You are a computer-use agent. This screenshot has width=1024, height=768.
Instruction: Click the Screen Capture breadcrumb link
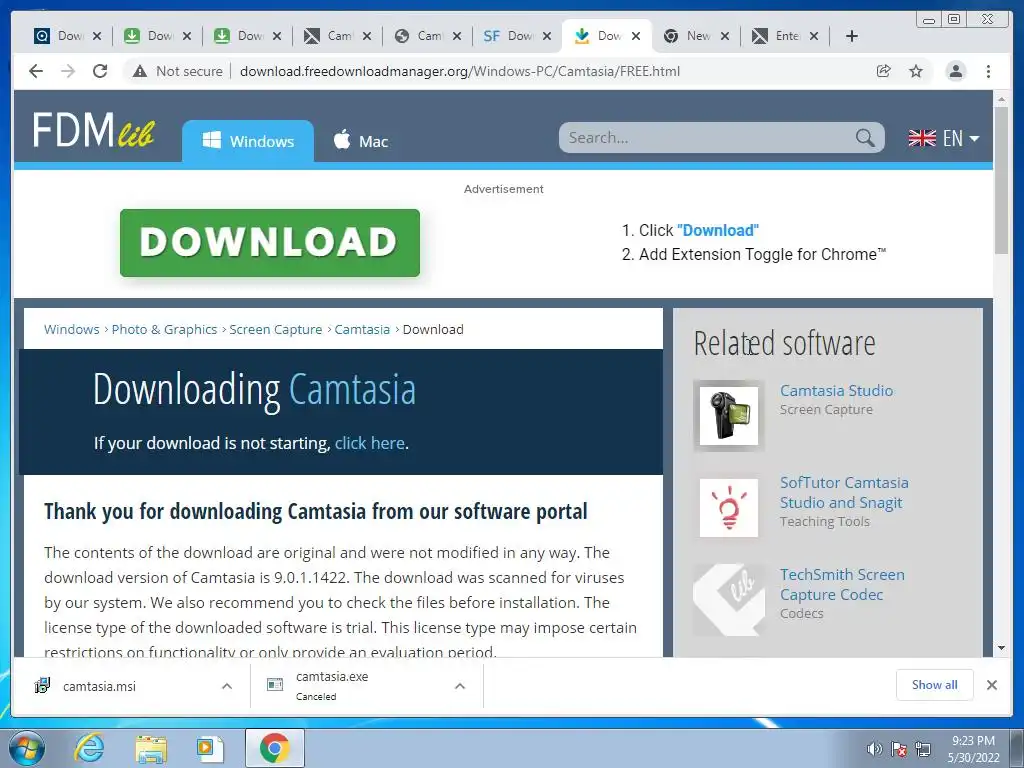tap(276, 329)
